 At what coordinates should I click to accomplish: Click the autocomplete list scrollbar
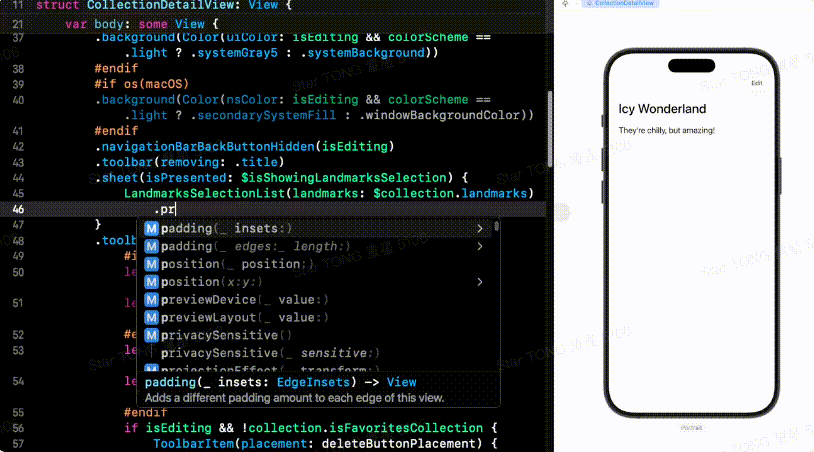tap(496, 226)
